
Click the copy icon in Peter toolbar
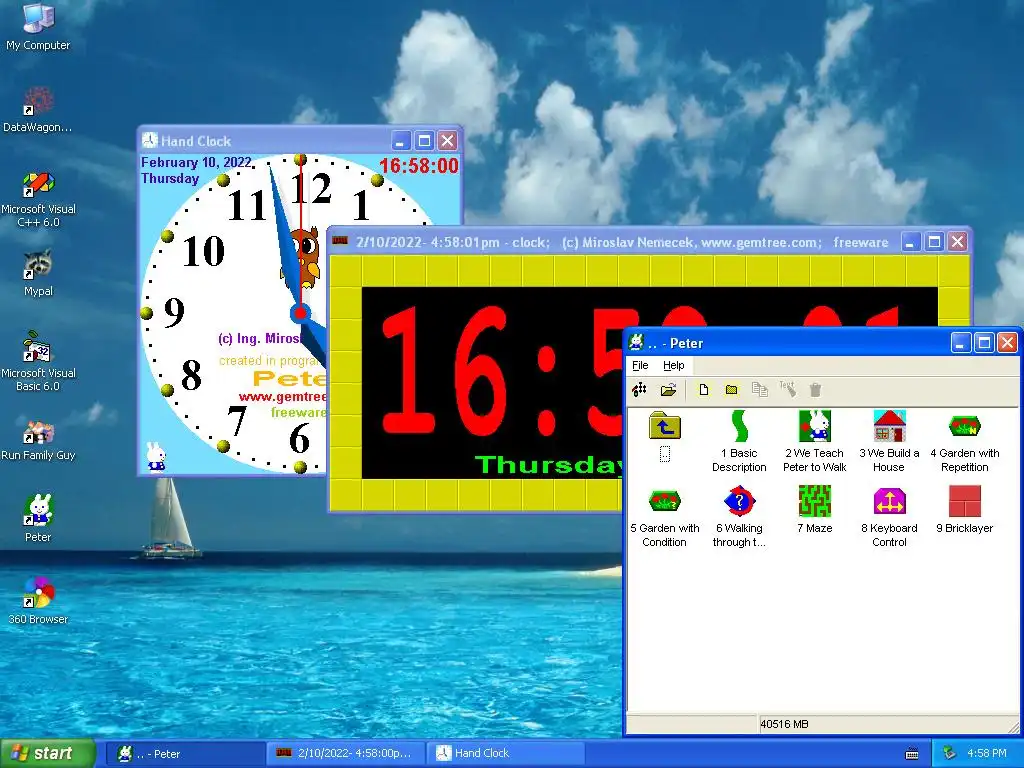click(760, 390)
